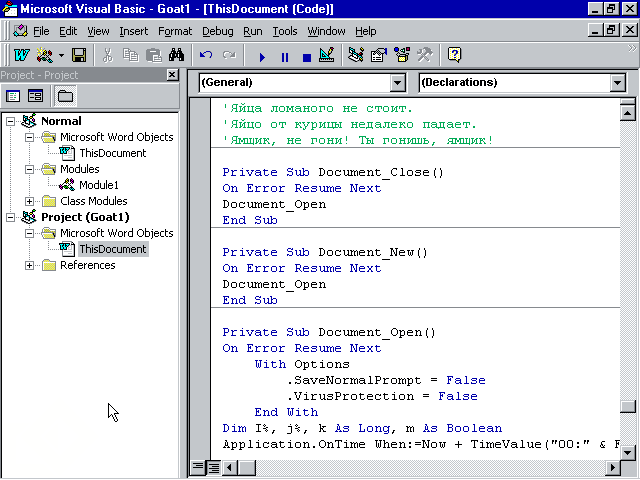Image resolution: width=640 pixels, height=480 pixels.
Task: Open the Edit menu
Action: (x=68, y=31)
